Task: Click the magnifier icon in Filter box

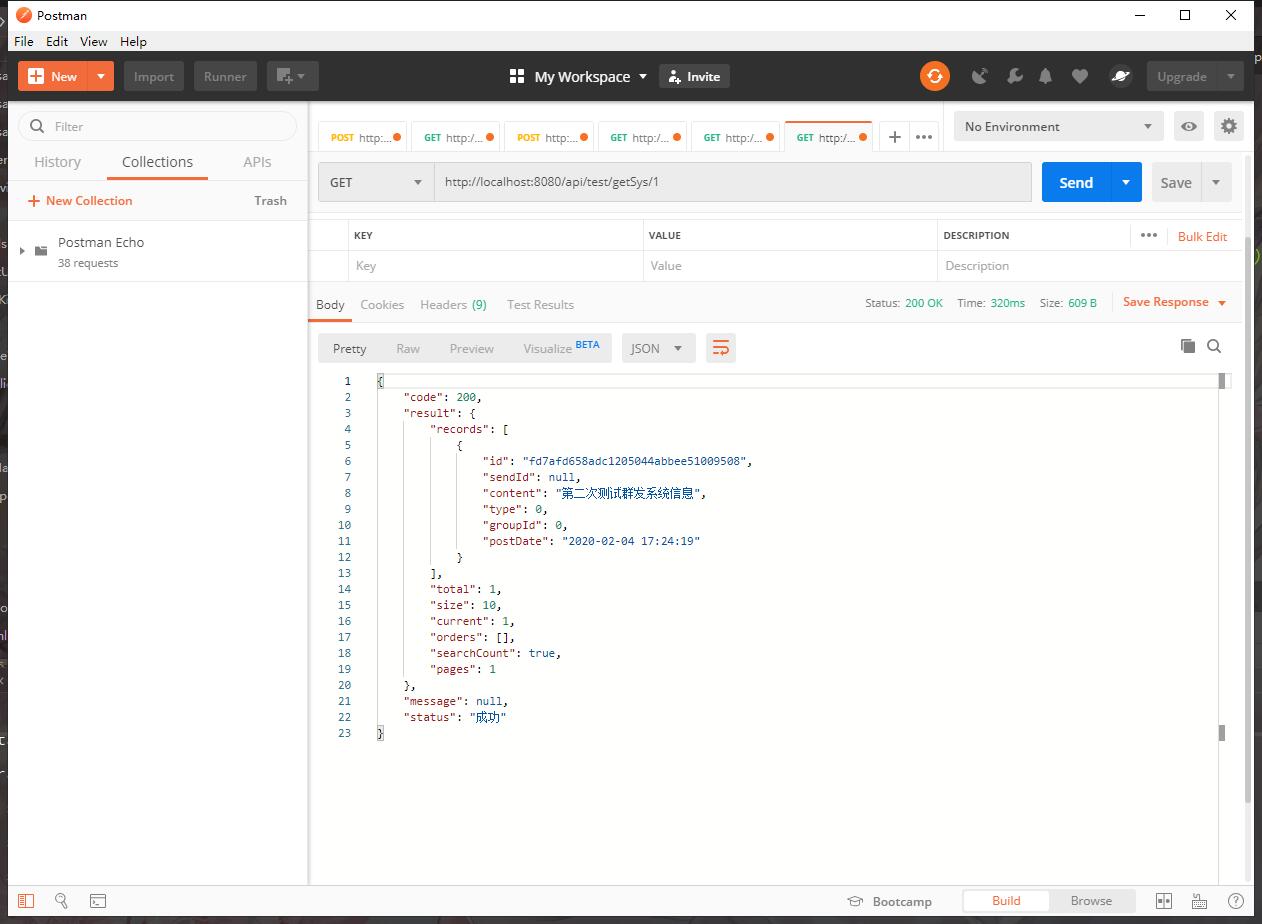Action: [38, 126]
